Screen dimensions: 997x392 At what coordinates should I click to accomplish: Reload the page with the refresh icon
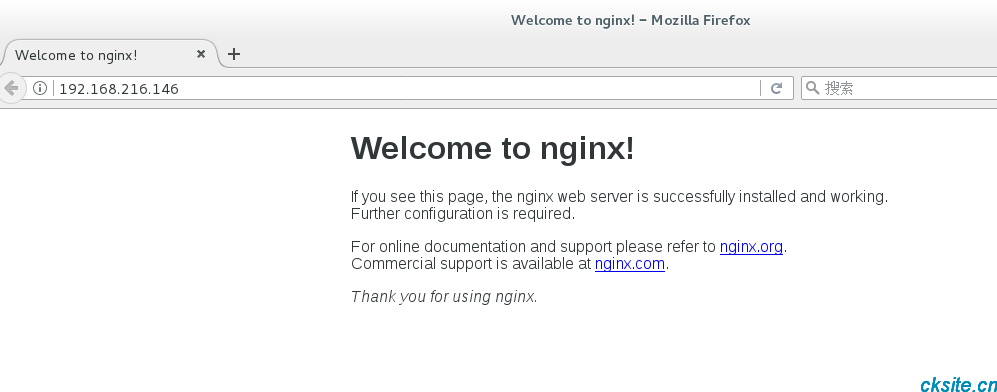(x=776, y=88)
